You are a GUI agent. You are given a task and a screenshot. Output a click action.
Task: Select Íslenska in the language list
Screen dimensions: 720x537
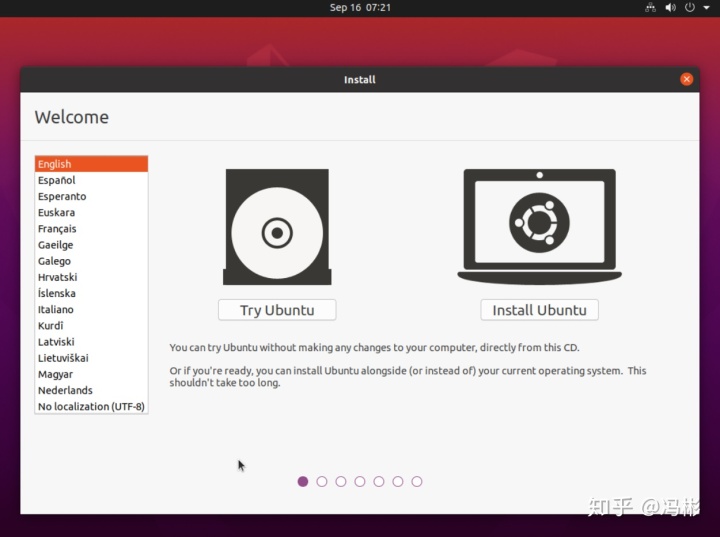91,293
